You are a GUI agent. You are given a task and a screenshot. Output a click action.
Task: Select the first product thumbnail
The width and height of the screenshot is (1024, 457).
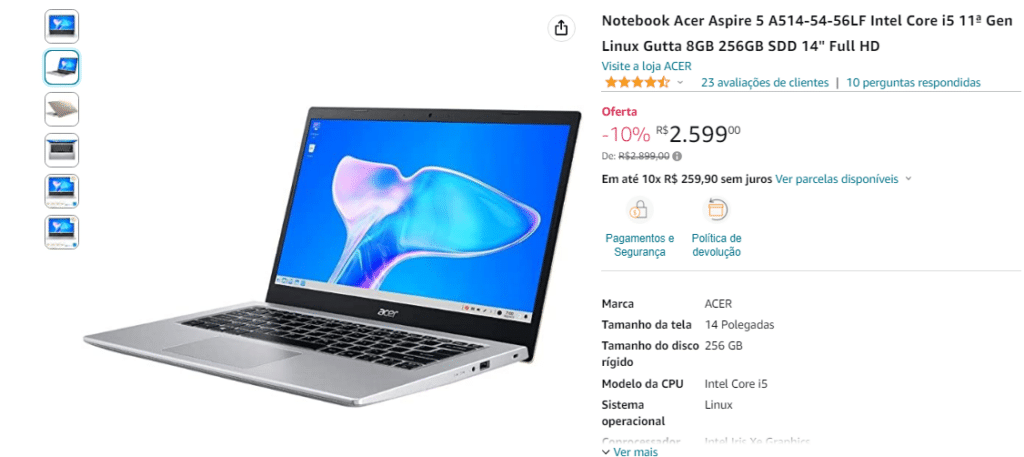tap(62, 26)
